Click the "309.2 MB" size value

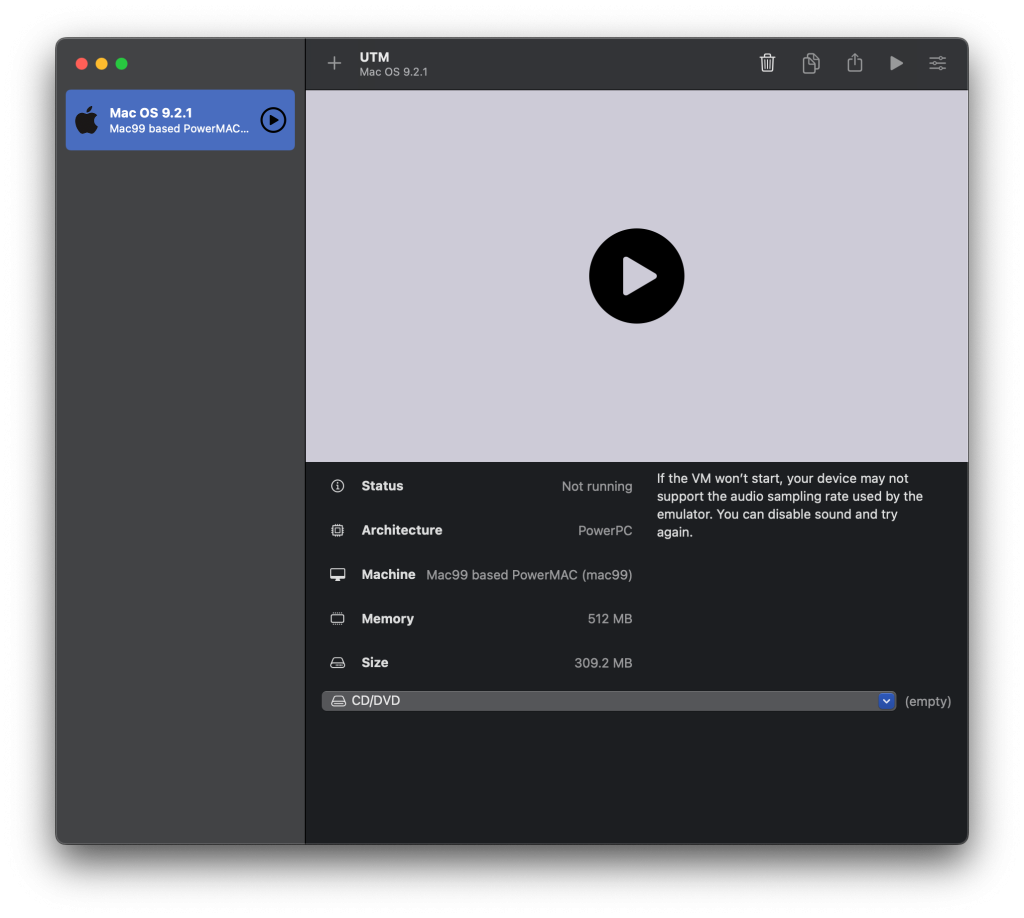(603, 663)
